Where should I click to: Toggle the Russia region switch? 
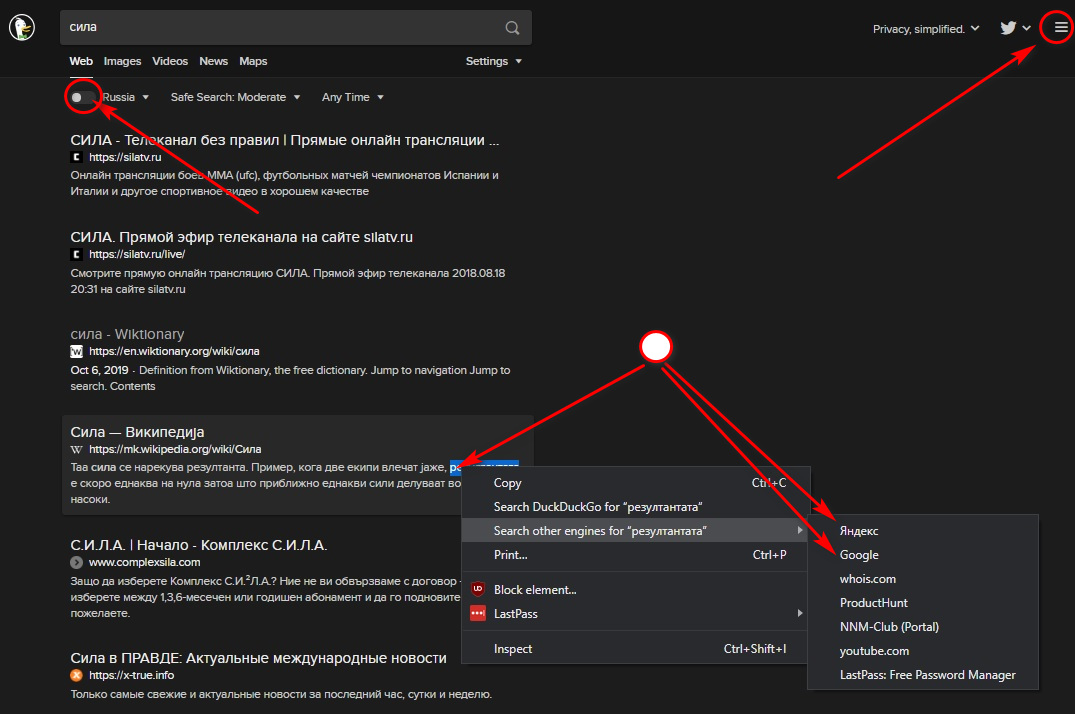pyautogui.click(x=83, y=97)
